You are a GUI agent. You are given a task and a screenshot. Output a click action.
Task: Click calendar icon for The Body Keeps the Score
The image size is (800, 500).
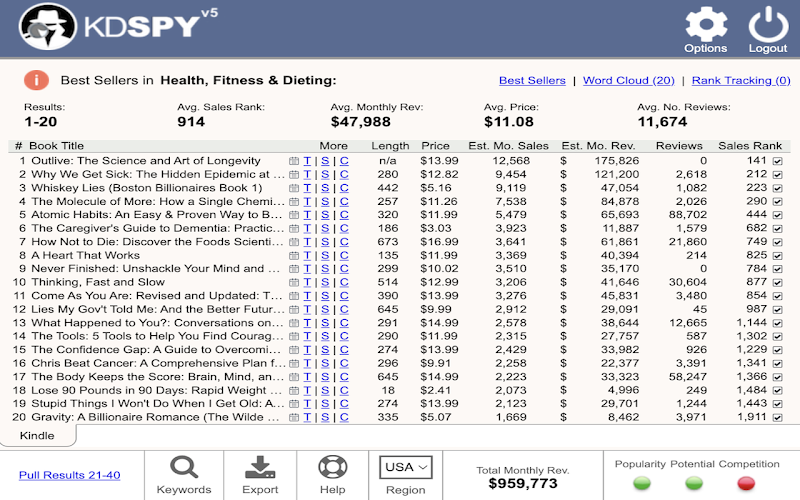coord(294,377)
